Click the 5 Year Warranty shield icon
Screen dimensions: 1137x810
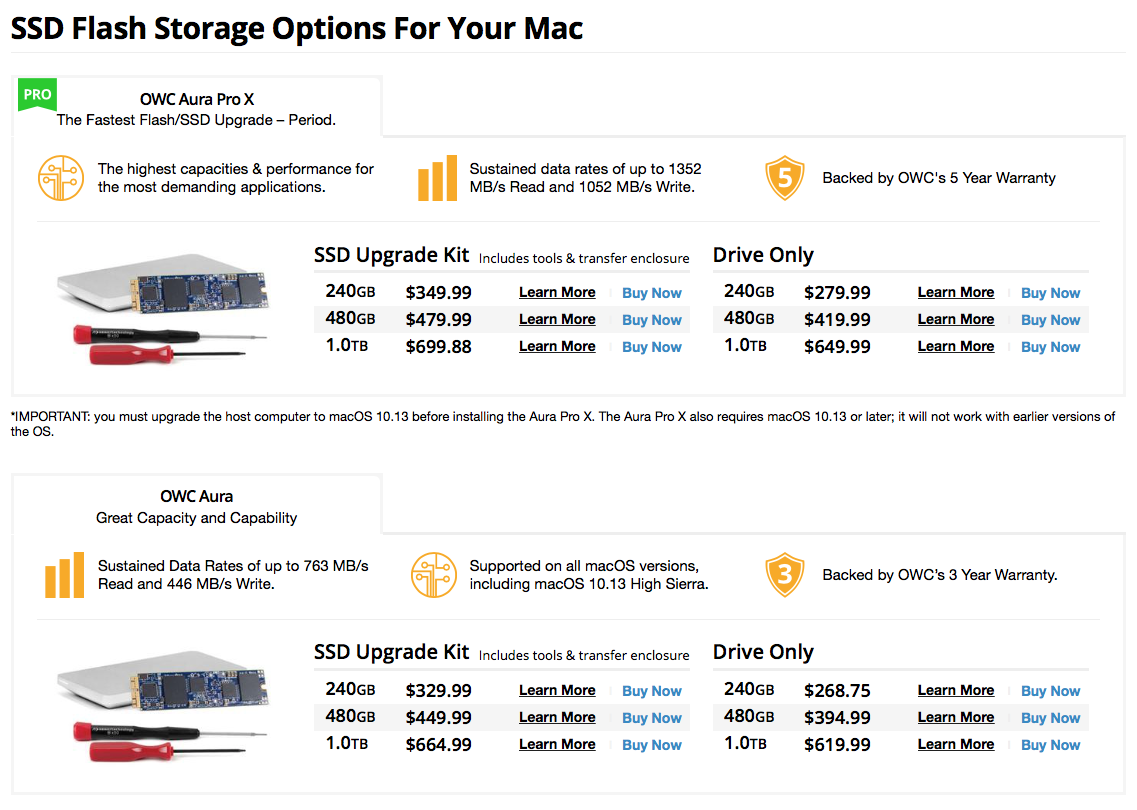coord(785,178)
